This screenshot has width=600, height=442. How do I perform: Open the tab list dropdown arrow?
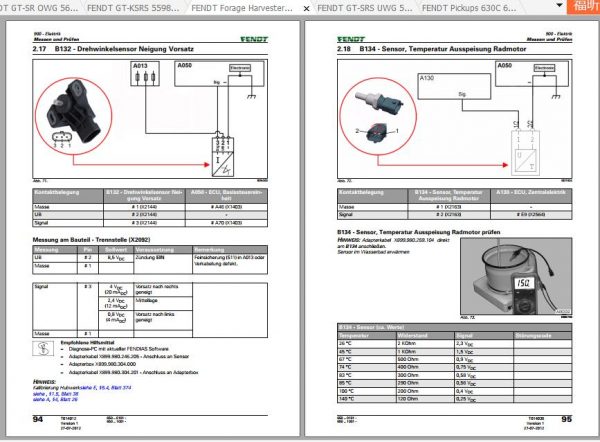click(559, 5)
